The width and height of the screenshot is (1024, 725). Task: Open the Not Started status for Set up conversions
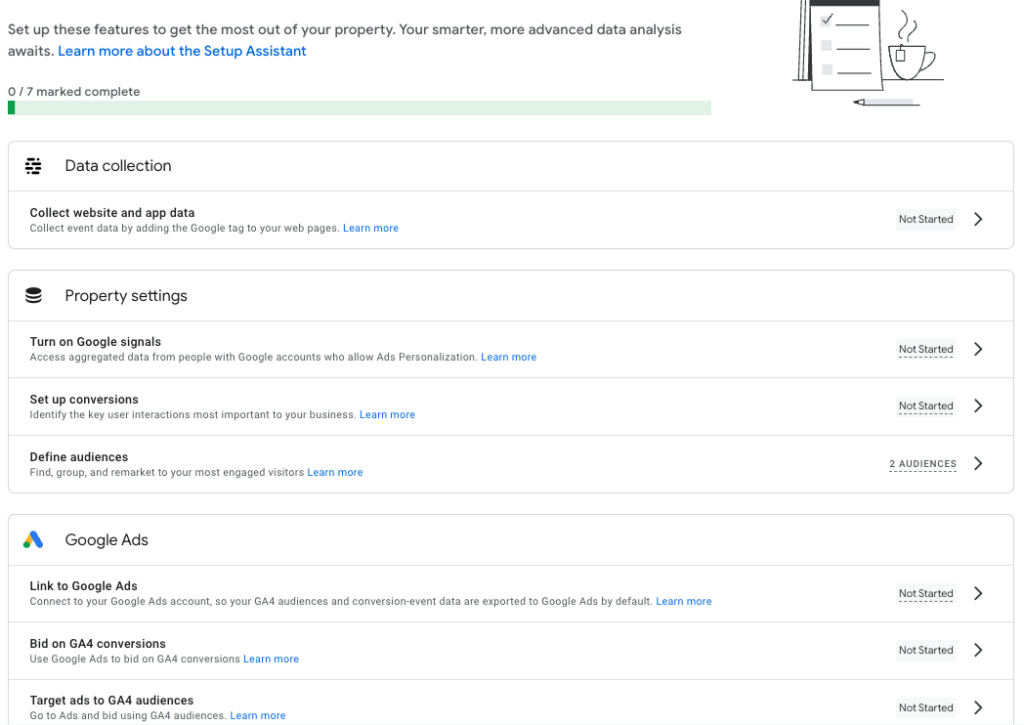point(925,406)
